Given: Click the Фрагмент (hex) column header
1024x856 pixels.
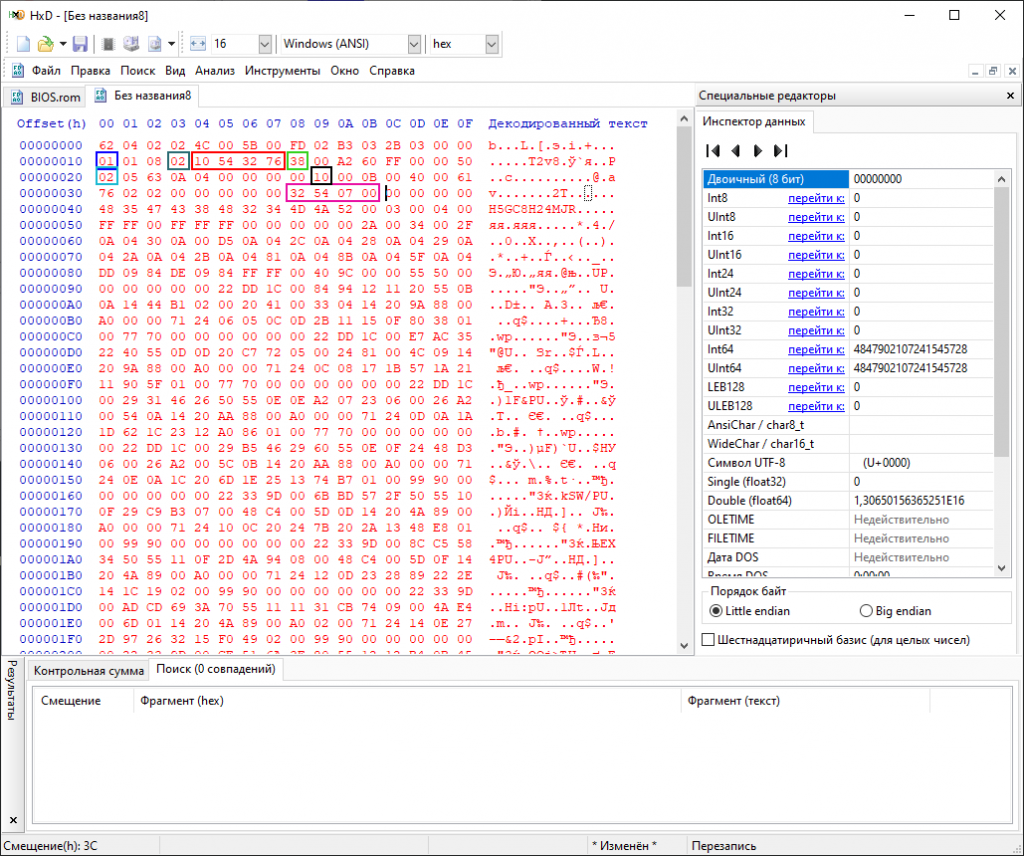Looking at the screenshot, I should pyautogui.click(x=407, y=701).
